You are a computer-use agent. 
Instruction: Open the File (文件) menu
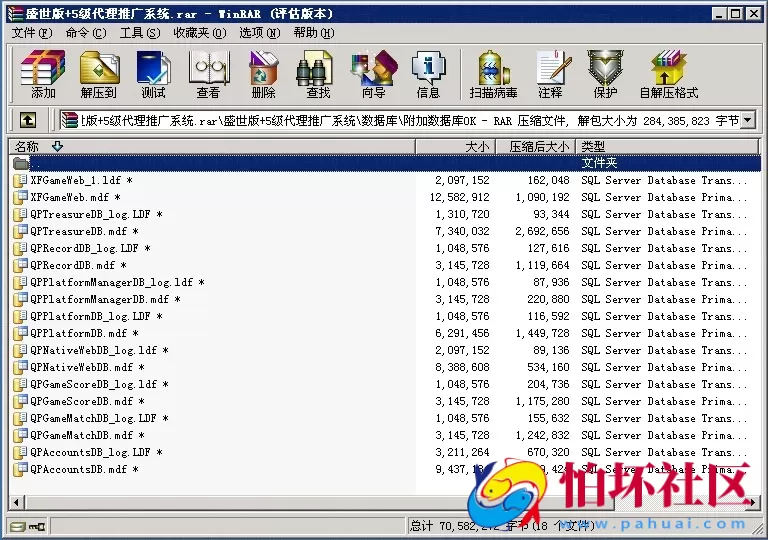[32, 33]
